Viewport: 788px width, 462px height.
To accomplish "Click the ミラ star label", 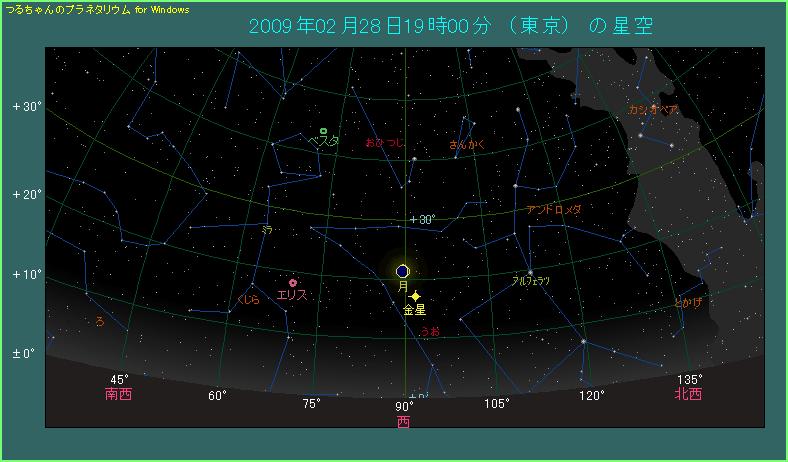I will click(267, 230).
